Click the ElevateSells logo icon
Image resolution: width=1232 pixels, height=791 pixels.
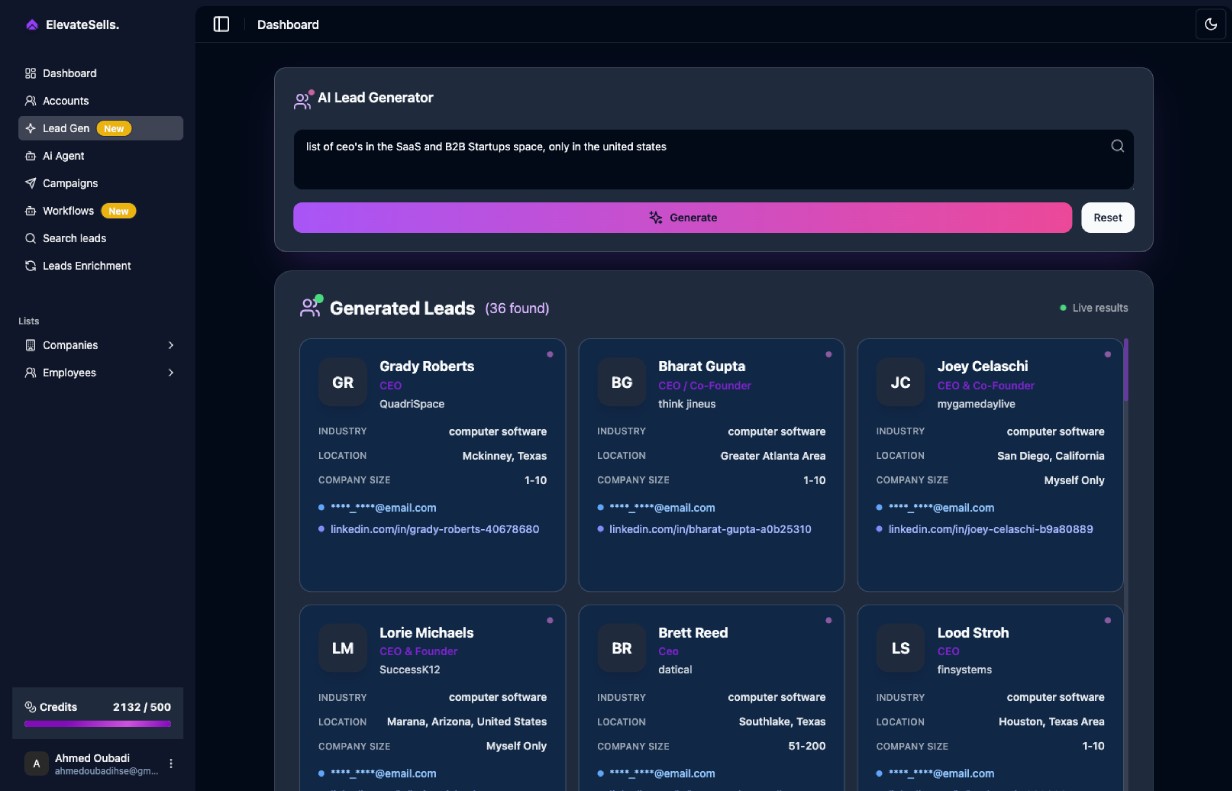click(32, 25)
